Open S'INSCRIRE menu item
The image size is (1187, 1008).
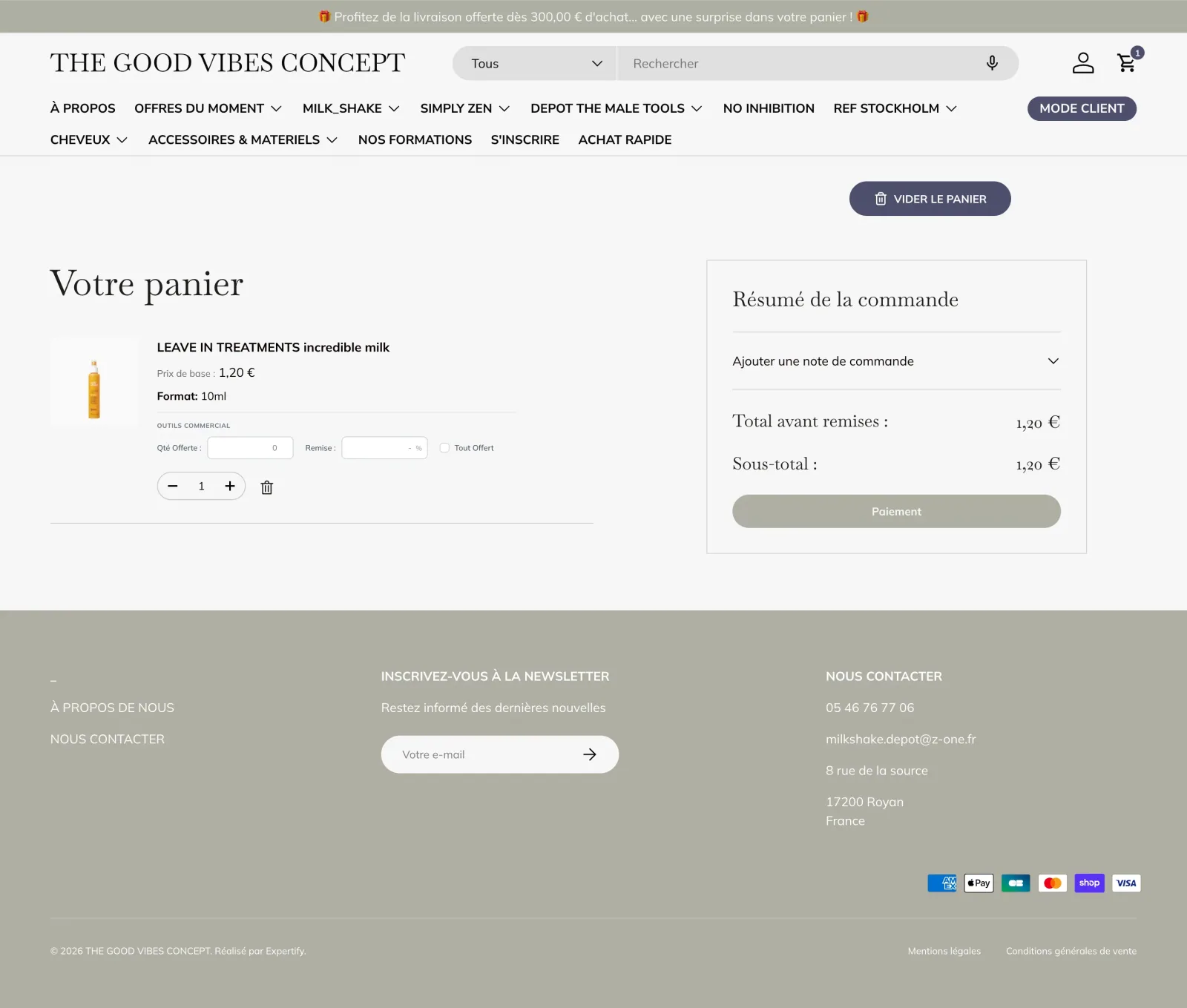point(525,139)
